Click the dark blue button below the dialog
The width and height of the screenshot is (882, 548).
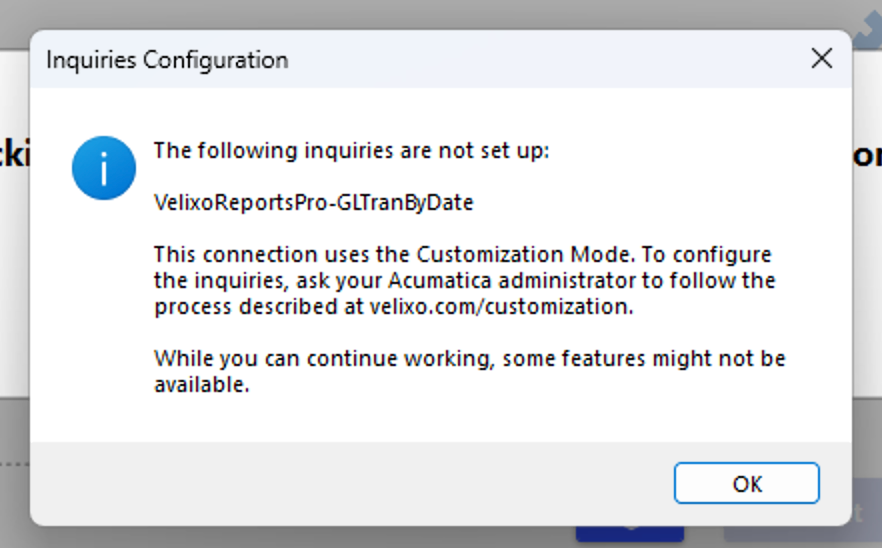click(629, 533)
